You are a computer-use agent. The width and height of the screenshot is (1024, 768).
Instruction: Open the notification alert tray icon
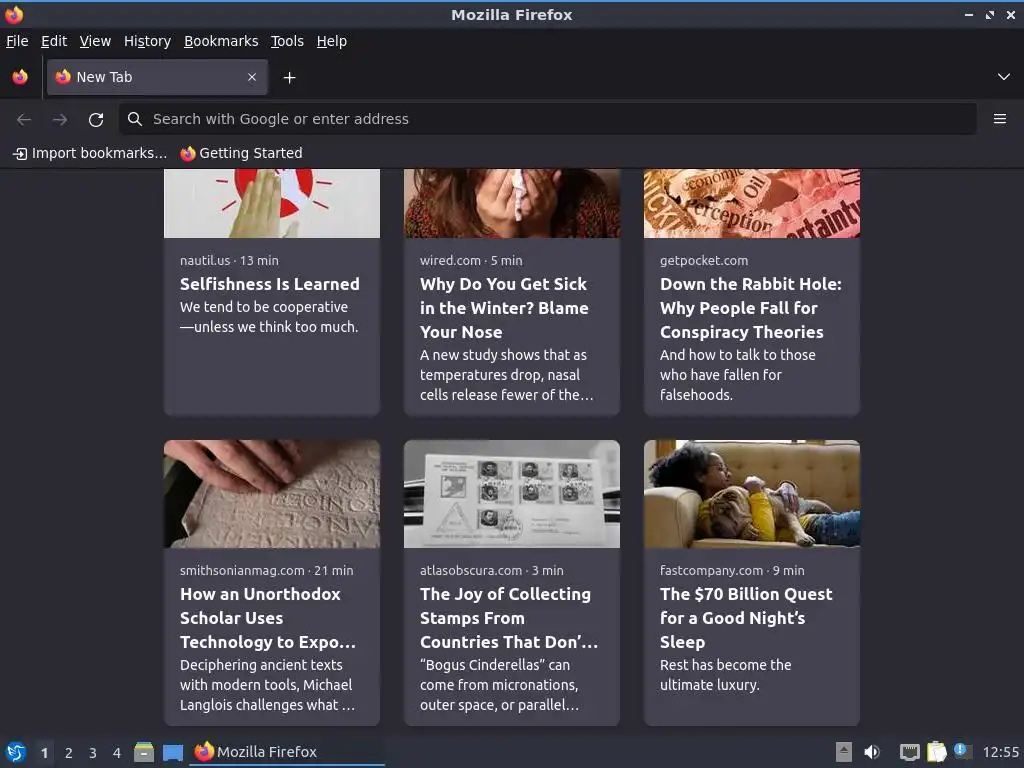pyautogui.click(x=962, y=751)
